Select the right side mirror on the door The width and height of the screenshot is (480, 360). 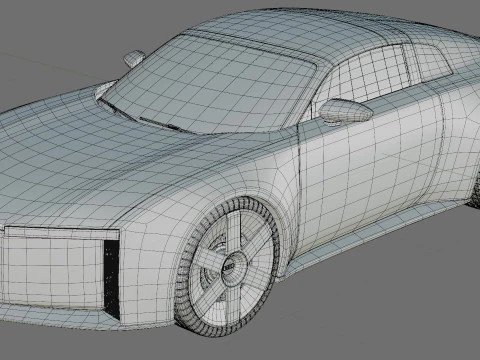coord(345,111)
